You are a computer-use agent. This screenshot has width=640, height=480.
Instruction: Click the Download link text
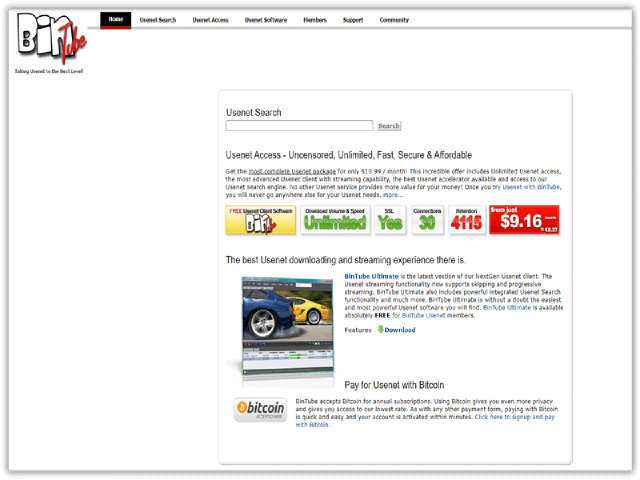pos(400,330)
